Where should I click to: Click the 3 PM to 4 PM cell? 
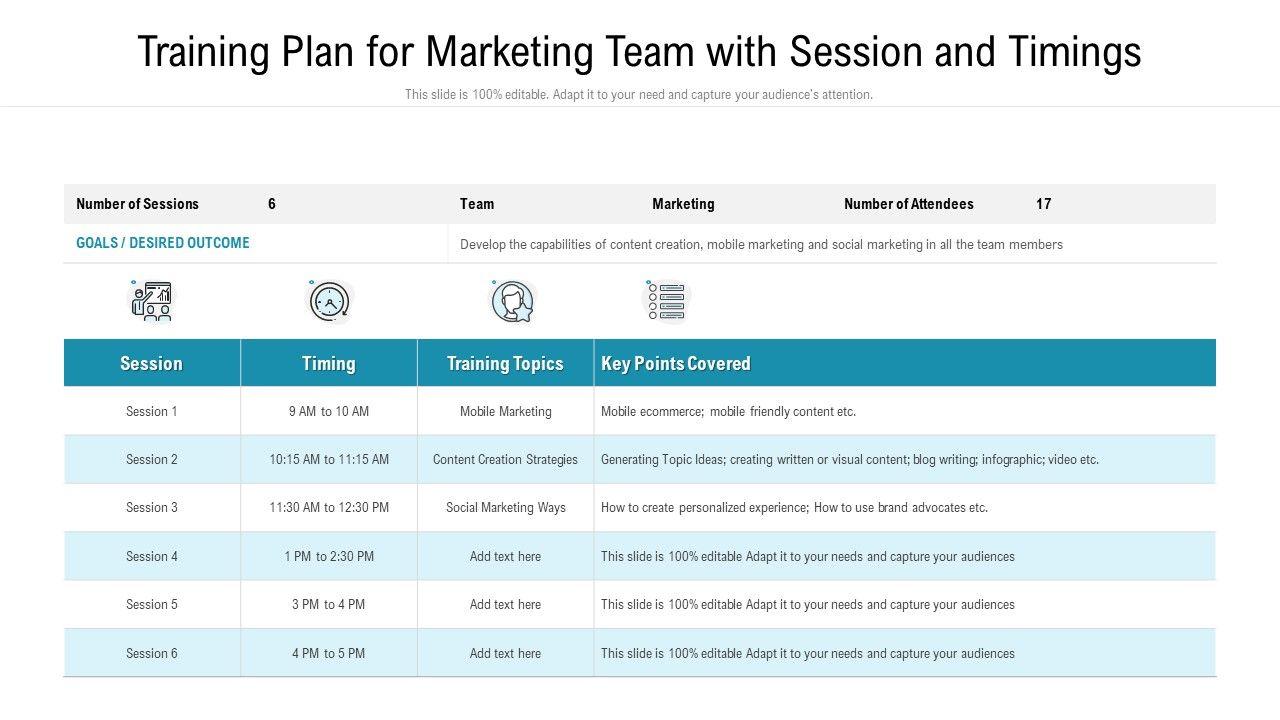328,605
